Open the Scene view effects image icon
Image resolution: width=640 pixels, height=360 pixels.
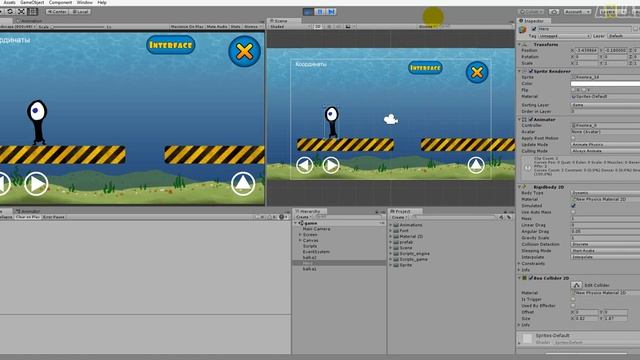pos(348,27)
